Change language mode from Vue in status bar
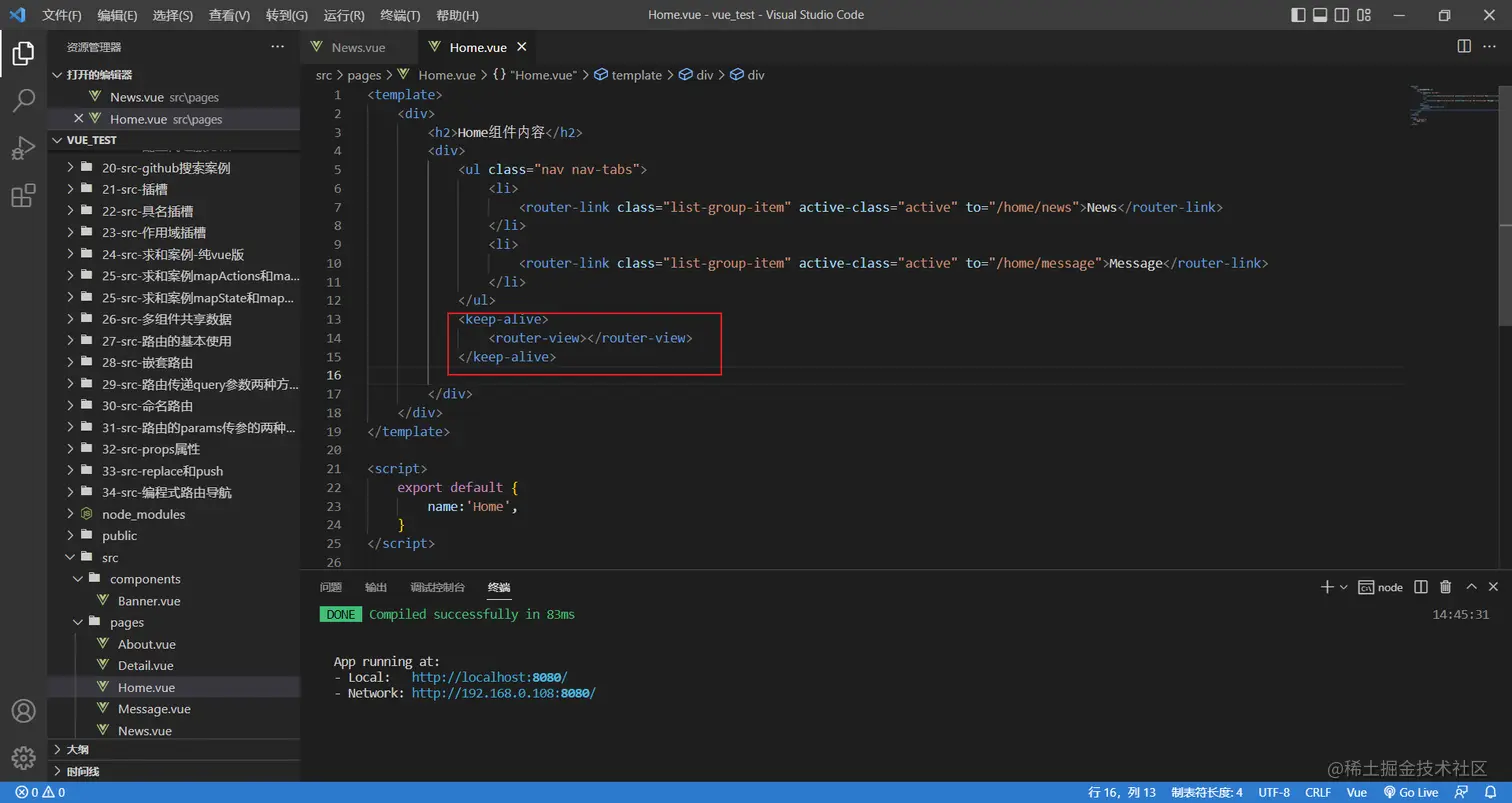The image size is (1512, 803). tap(1356, 793)
